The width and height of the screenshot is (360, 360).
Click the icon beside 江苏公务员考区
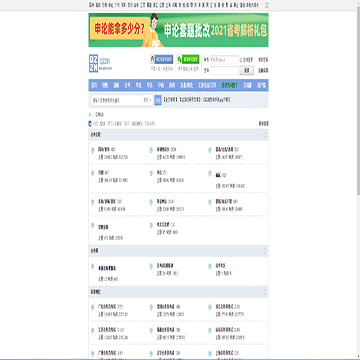click(93, 331)
